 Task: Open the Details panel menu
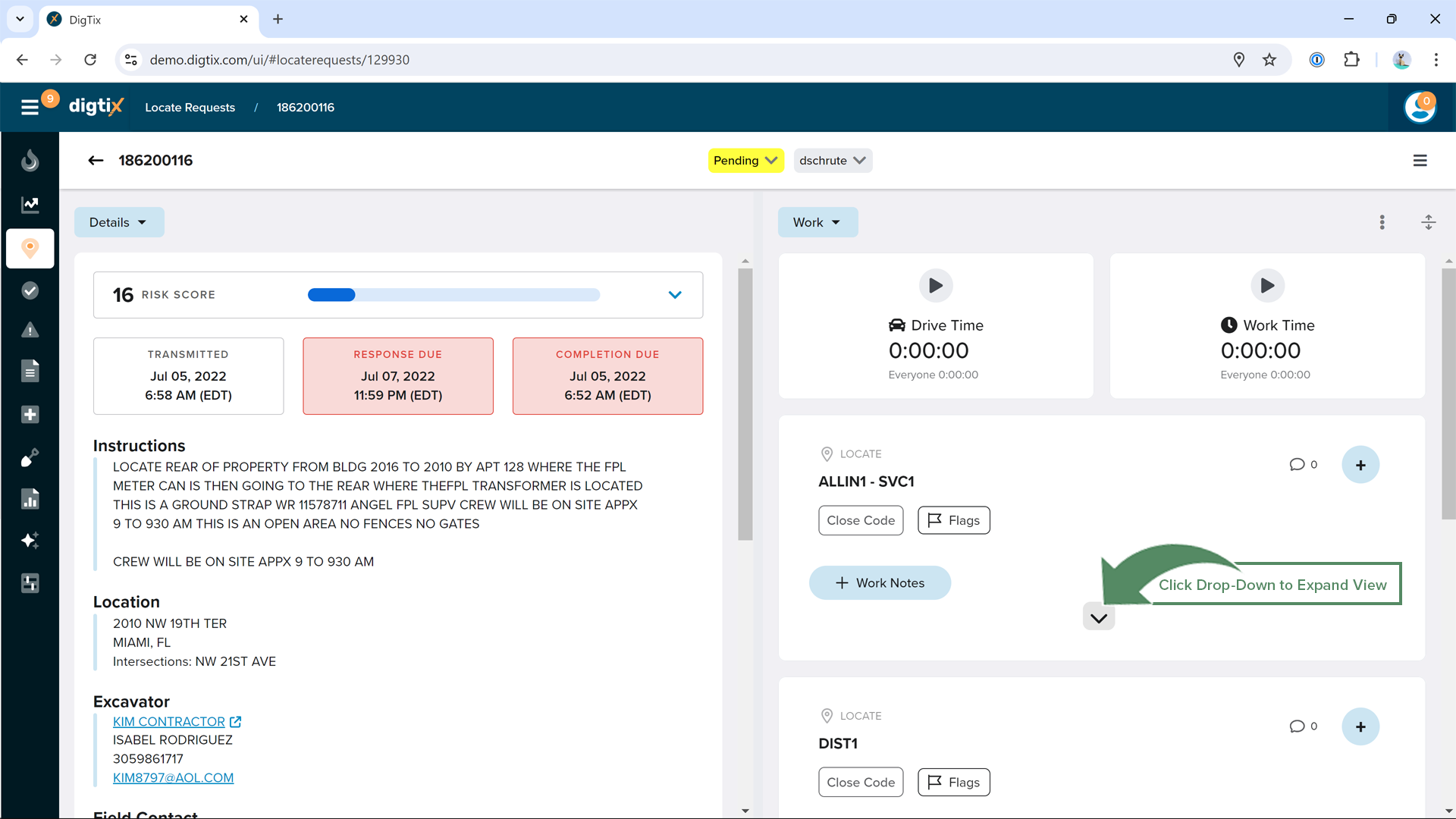click(x=118, y=222)
